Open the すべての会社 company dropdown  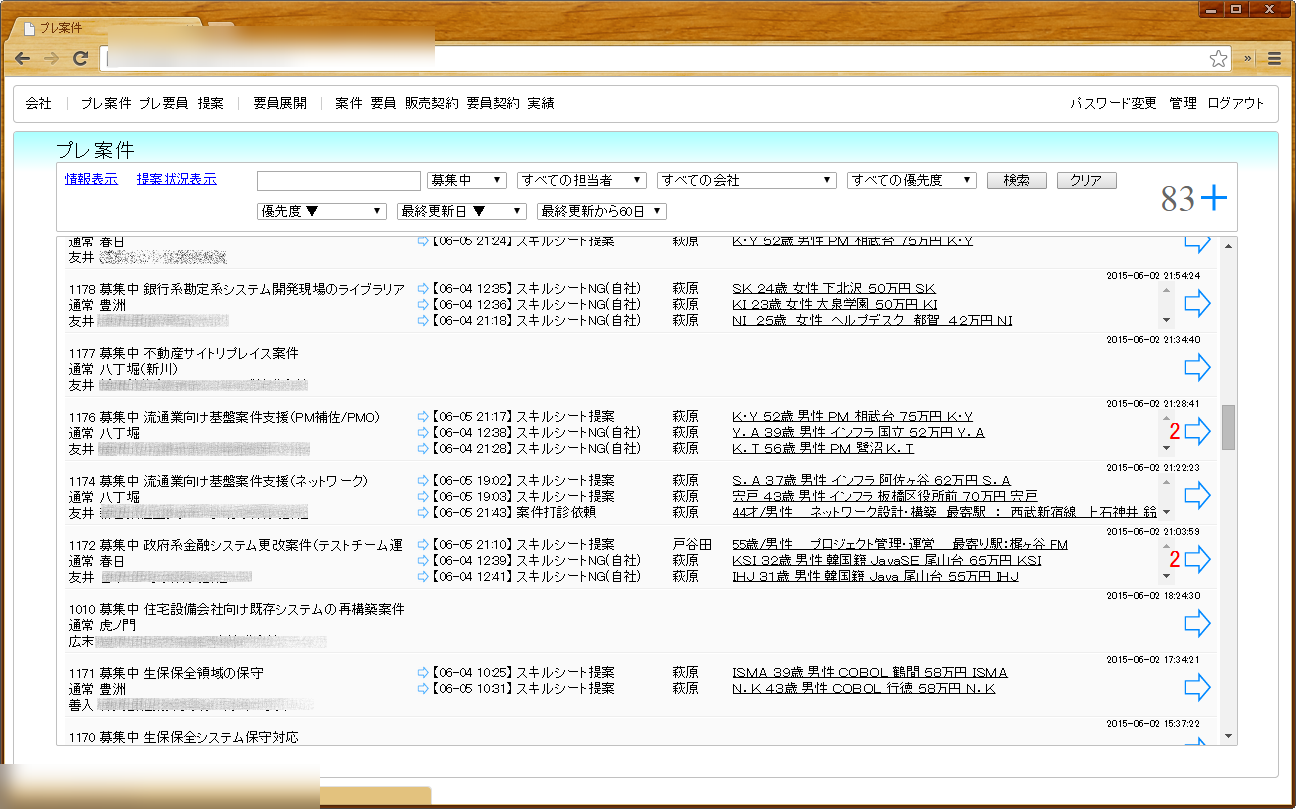[x=745, y=180]
